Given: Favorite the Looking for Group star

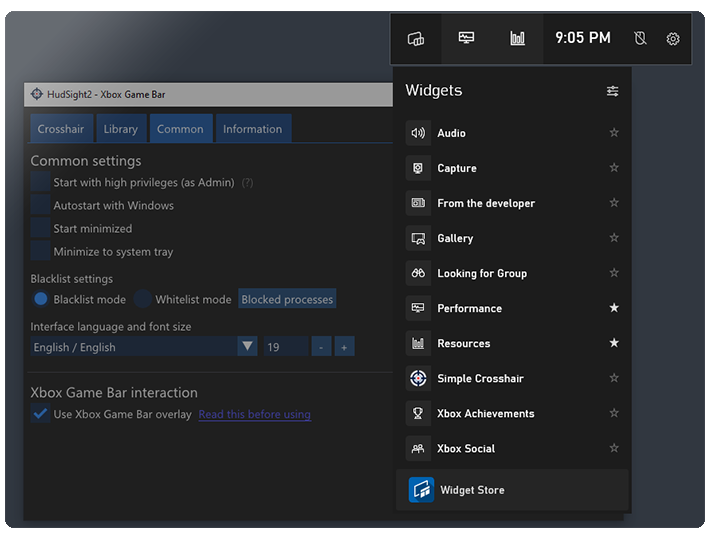Looking at the screenshot, I should click(614, 272).
